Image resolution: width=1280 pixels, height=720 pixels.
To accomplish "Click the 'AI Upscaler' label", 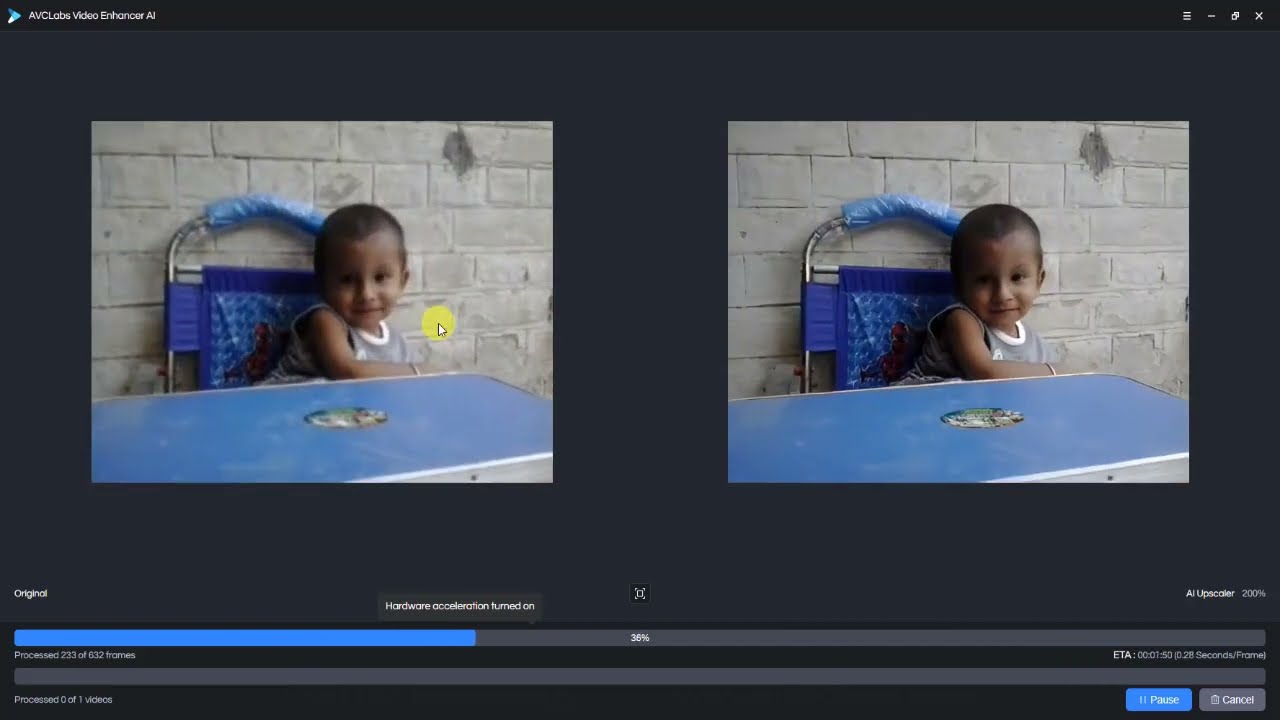I will (x=1210, y=593).
